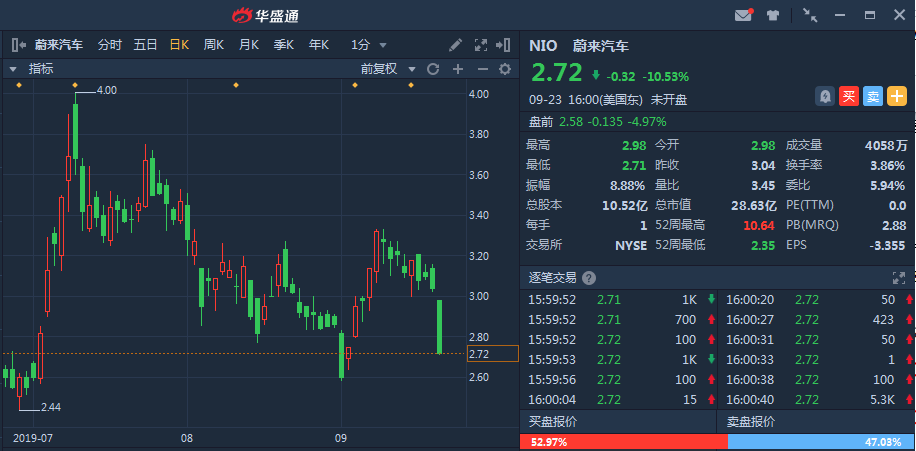
Task: Select the pencil drawing tool
Action: coord(456,45)
